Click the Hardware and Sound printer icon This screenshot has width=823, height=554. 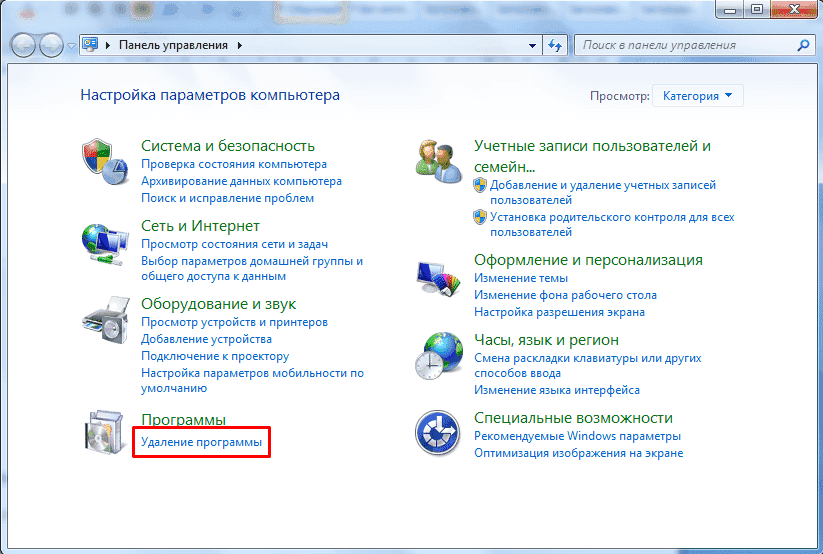106,320
